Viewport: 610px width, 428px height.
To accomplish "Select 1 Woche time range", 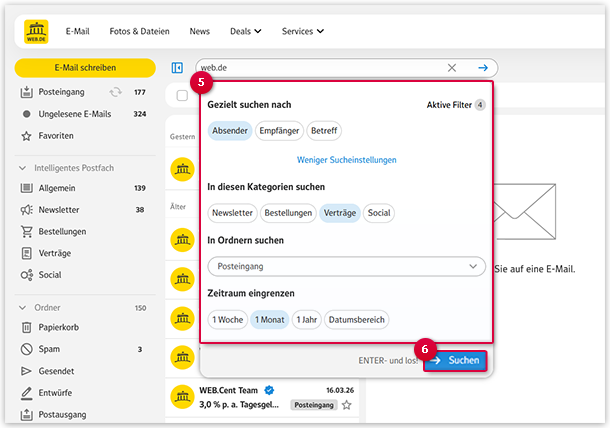I will 228,320.
